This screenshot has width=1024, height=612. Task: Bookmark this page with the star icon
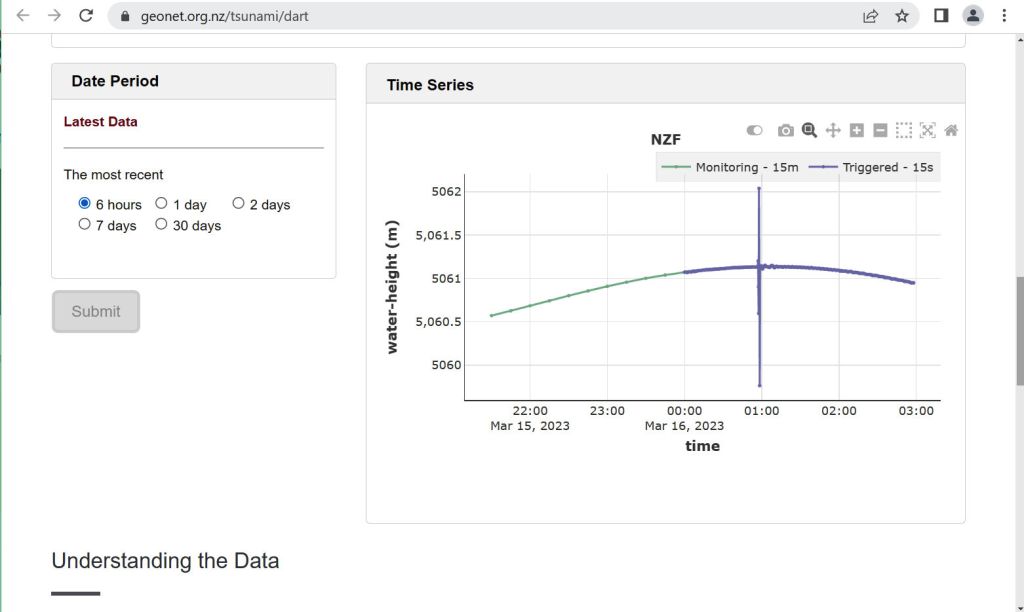click(902, 16)
